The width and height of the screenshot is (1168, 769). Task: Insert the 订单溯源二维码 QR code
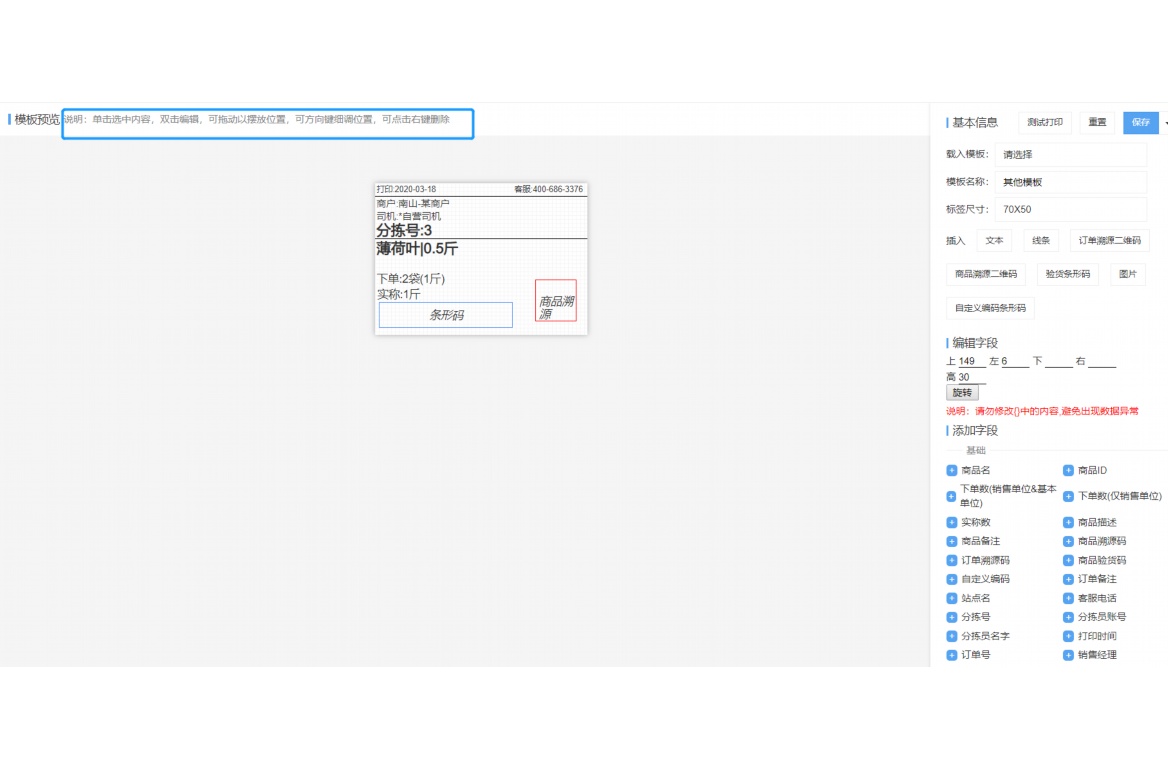[1109, 241]
